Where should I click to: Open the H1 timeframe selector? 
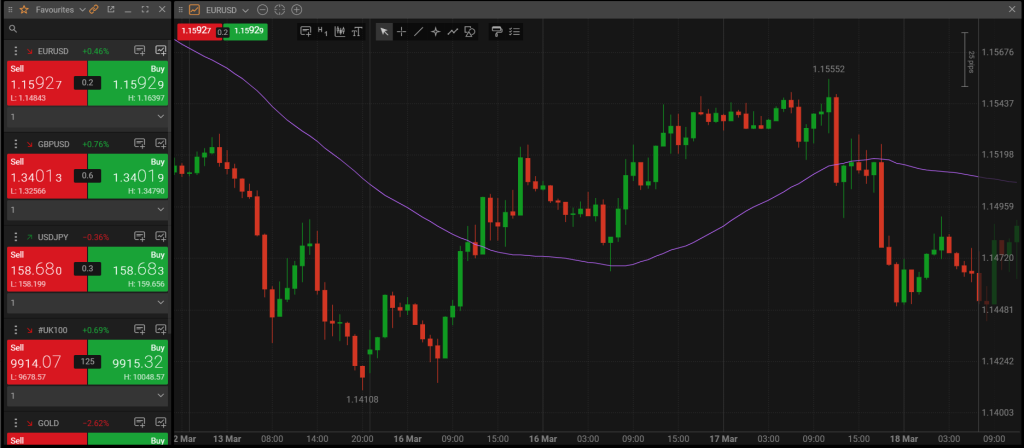pyautogui.click(x=322, y=31)
